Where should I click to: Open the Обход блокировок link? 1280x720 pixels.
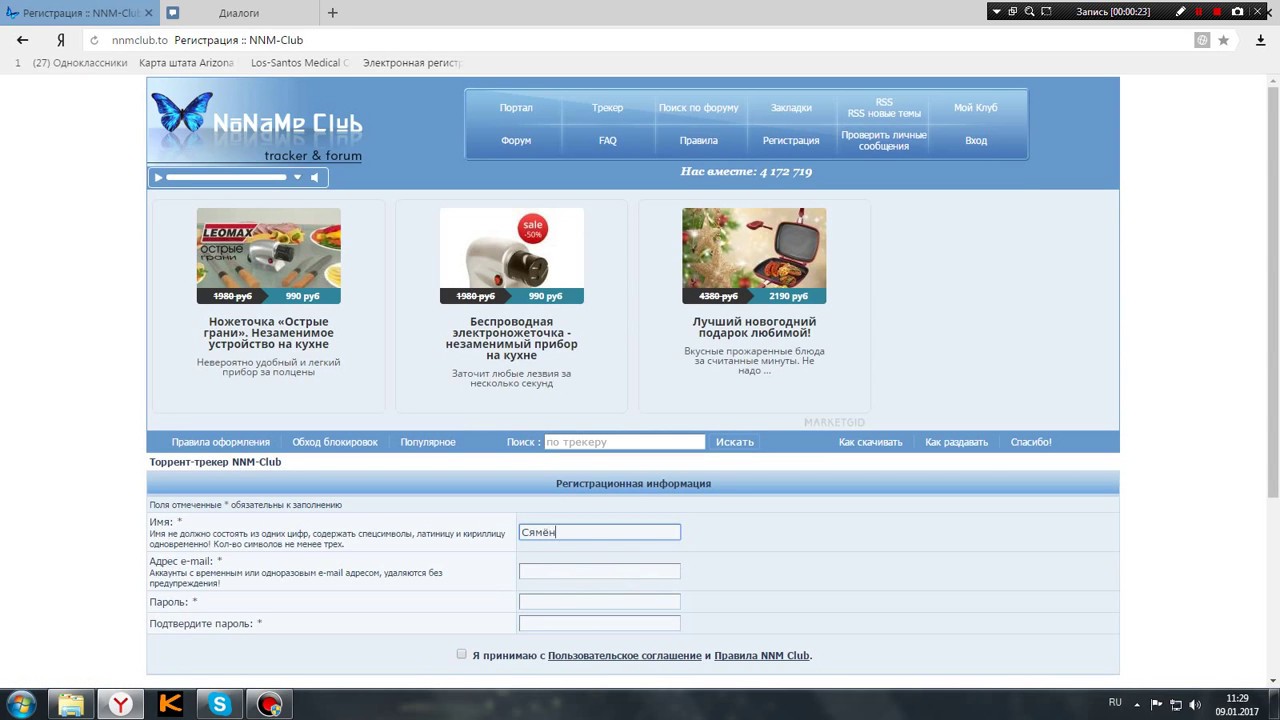(x=335, y=442)
